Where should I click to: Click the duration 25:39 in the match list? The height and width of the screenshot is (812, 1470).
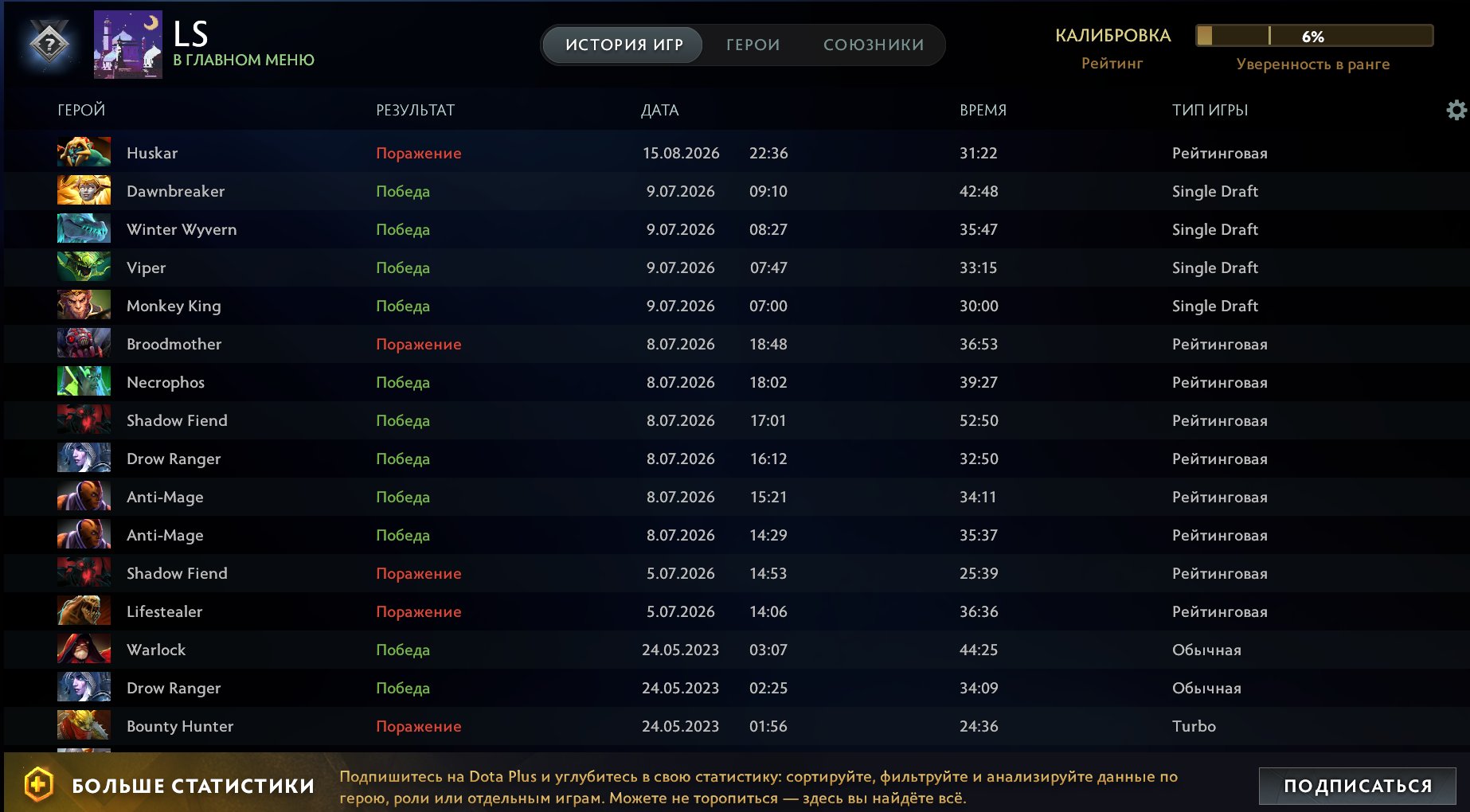click(978, 573)
